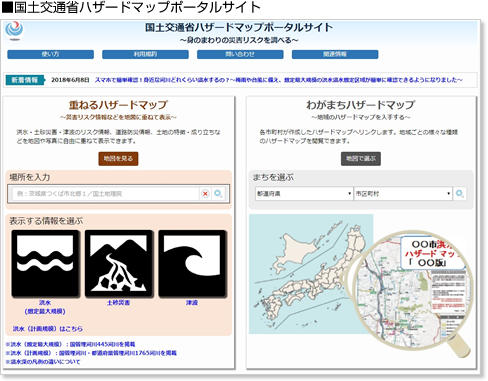The width and height of the screenshot is (488, 381).
Task: Open the 関連情報 menu button
Action: [335, 54]
